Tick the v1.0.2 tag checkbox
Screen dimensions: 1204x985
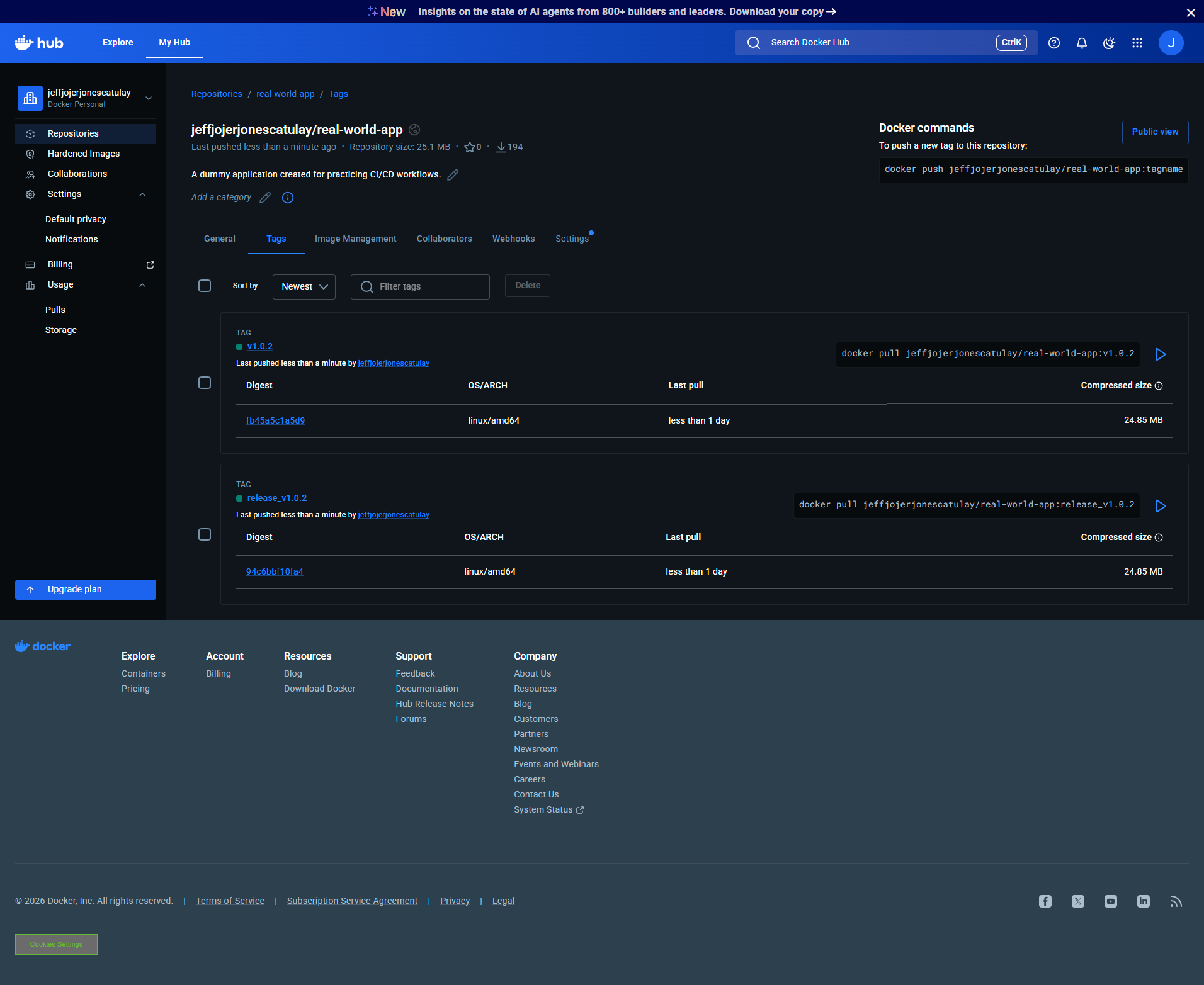[205, 383]
